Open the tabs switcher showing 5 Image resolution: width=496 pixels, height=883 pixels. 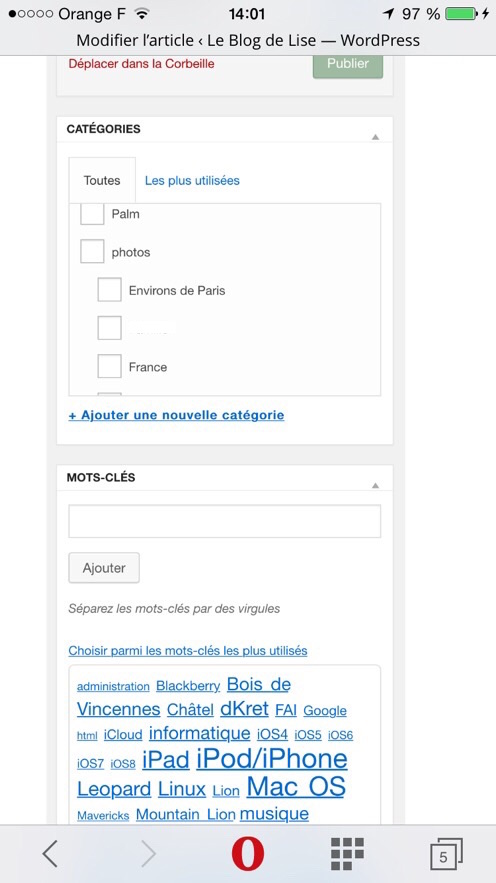coord(446,854)
